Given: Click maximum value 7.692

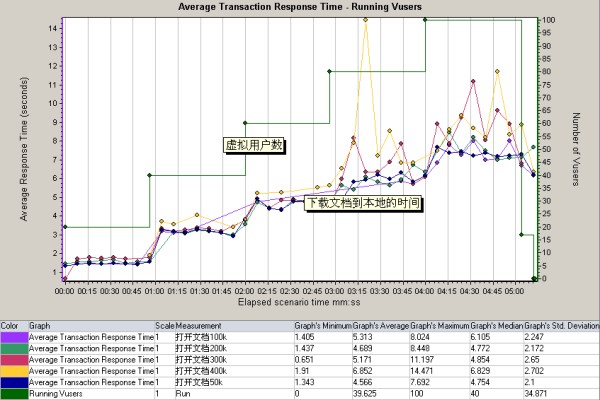Looking at the screenshot, I should pyautogui.click(x=420, y=382).
